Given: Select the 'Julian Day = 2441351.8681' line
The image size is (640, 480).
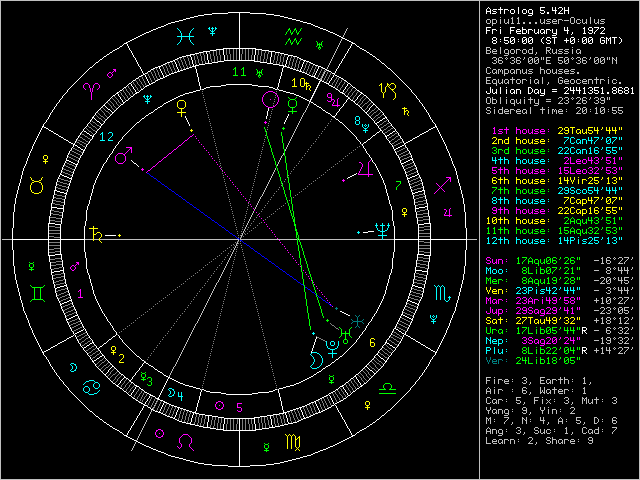Looking at the screenshot, I should click(x=560, y=91).
